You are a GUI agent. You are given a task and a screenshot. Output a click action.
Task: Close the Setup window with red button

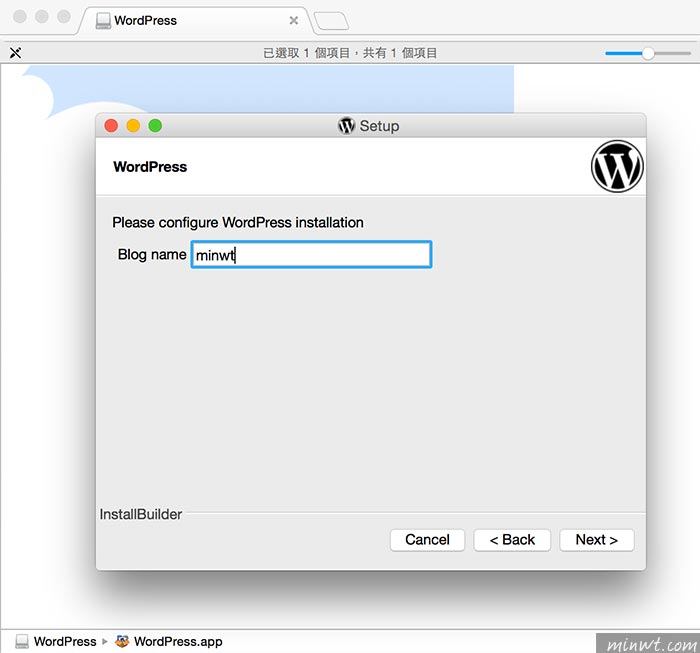111,126
